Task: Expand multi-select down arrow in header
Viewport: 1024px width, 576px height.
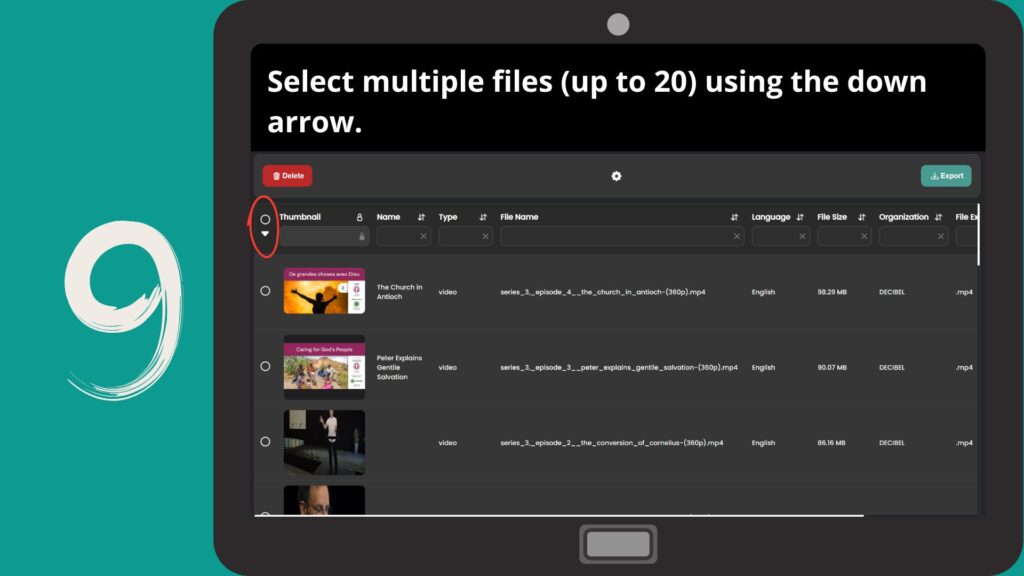Action: [x=265, y=234]
